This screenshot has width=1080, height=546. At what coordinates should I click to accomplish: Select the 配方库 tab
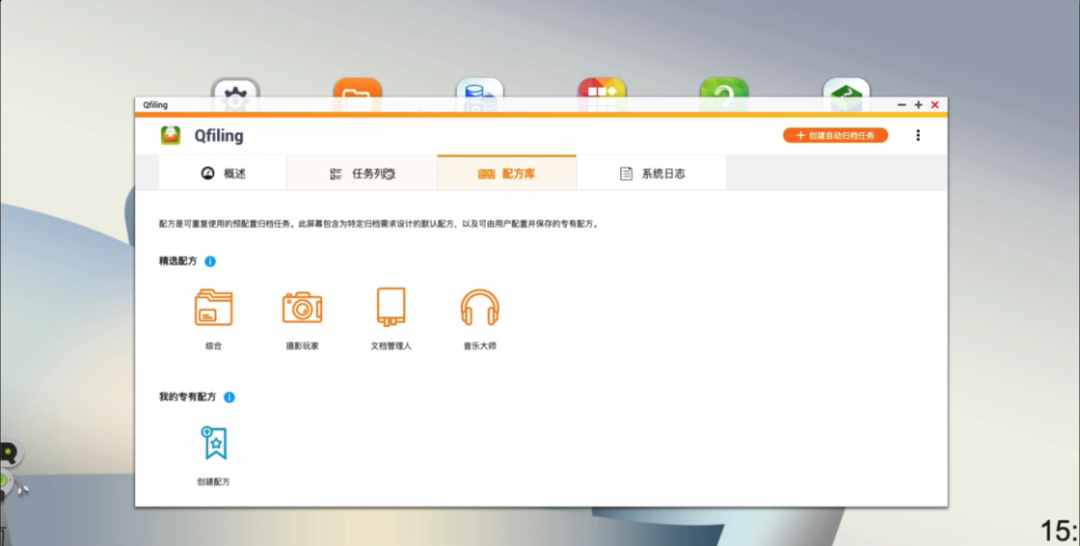pyautogui.click(x=507, y=174)
